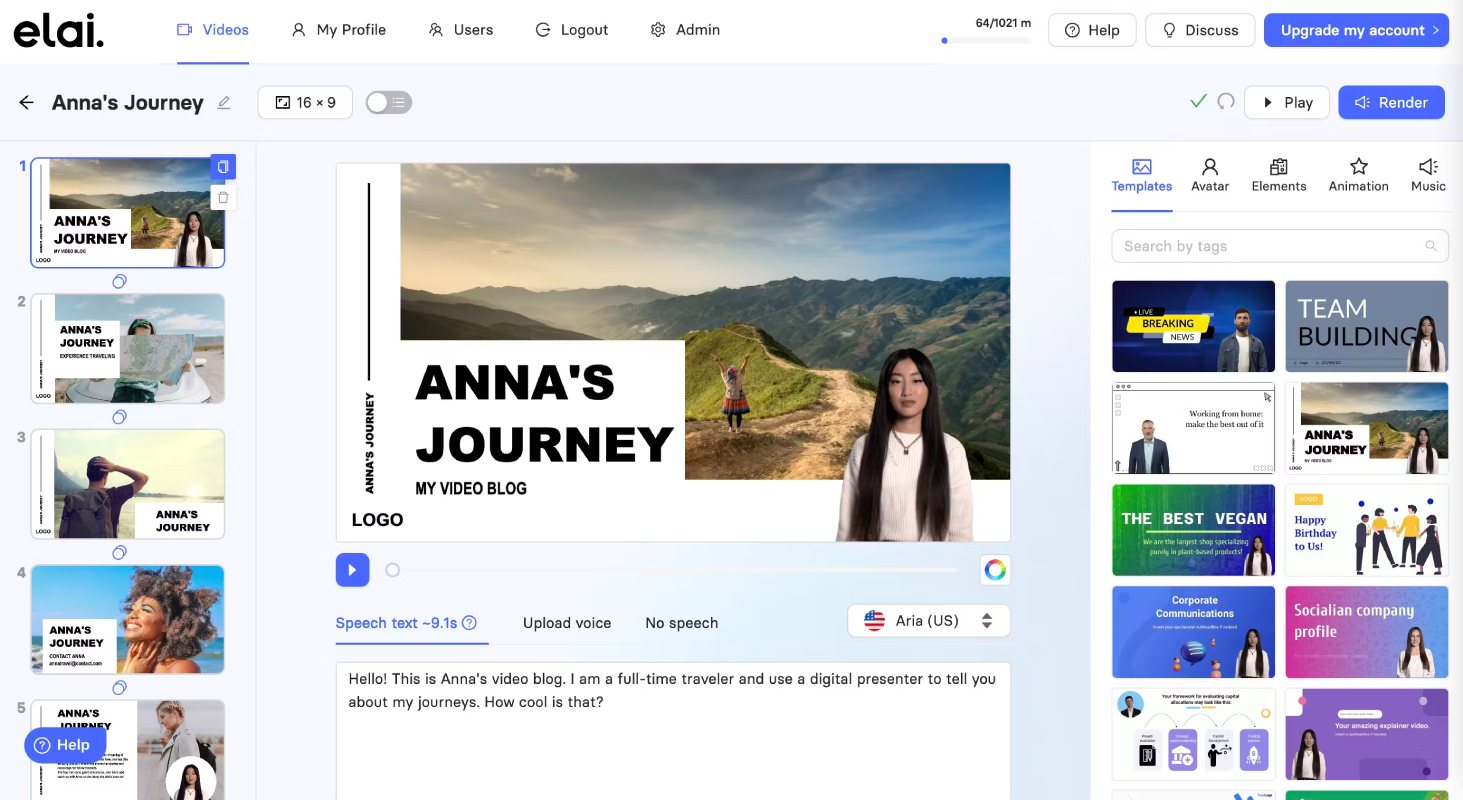Select the TEAM BUILDING template thumbnail
Viewport: 1463px width, 800px height.
click(1366, 326)
